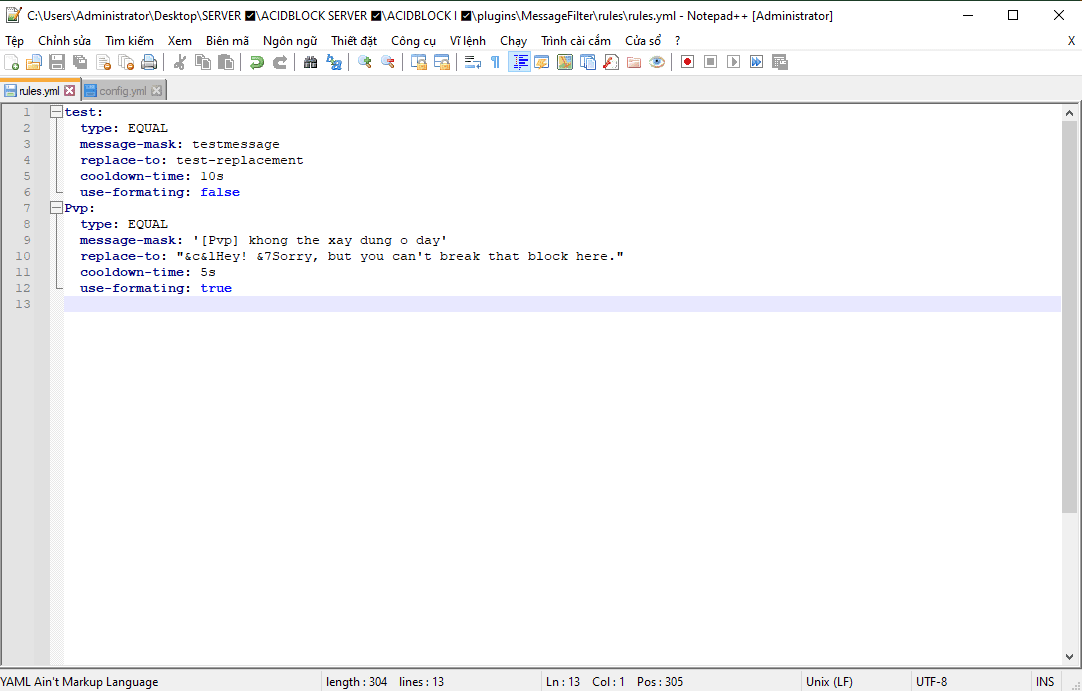Screen dimensions: 1082x691
Task: Click the Save file toolbar icon
Action: (x=57, y=62)
